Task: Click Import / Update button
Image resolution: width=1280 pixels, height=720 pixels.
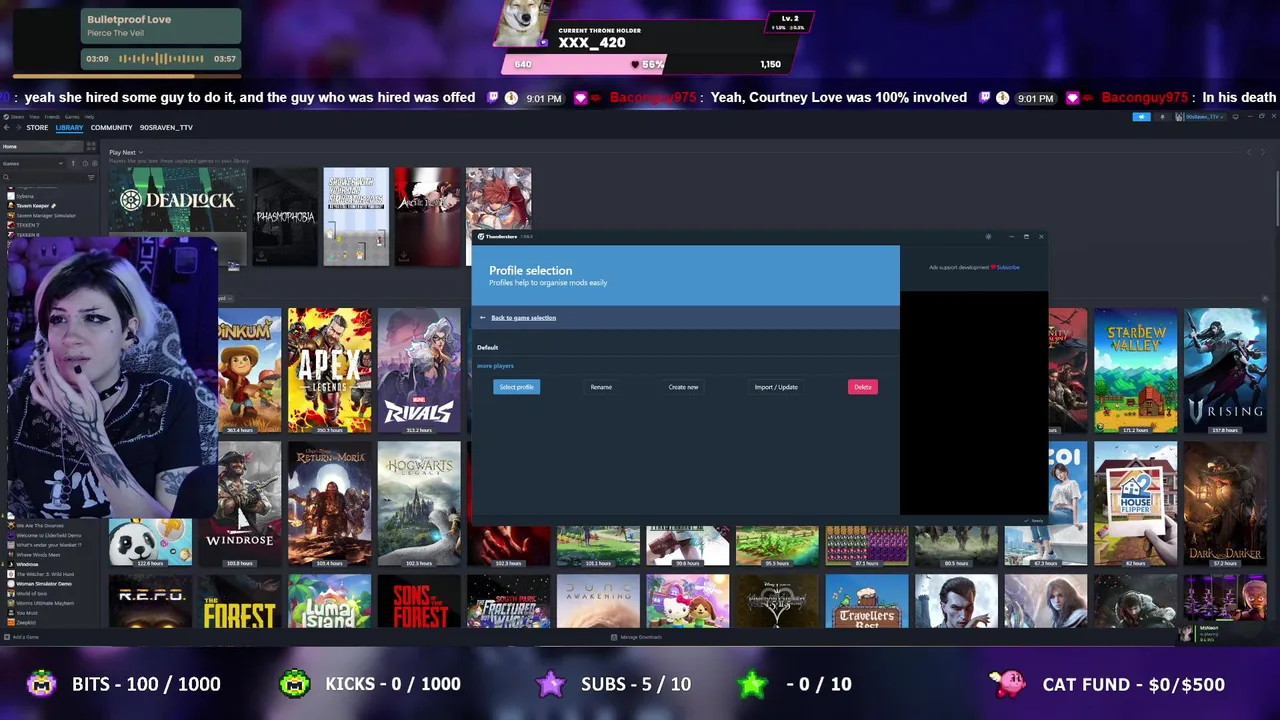Action: tap(776, 387)
